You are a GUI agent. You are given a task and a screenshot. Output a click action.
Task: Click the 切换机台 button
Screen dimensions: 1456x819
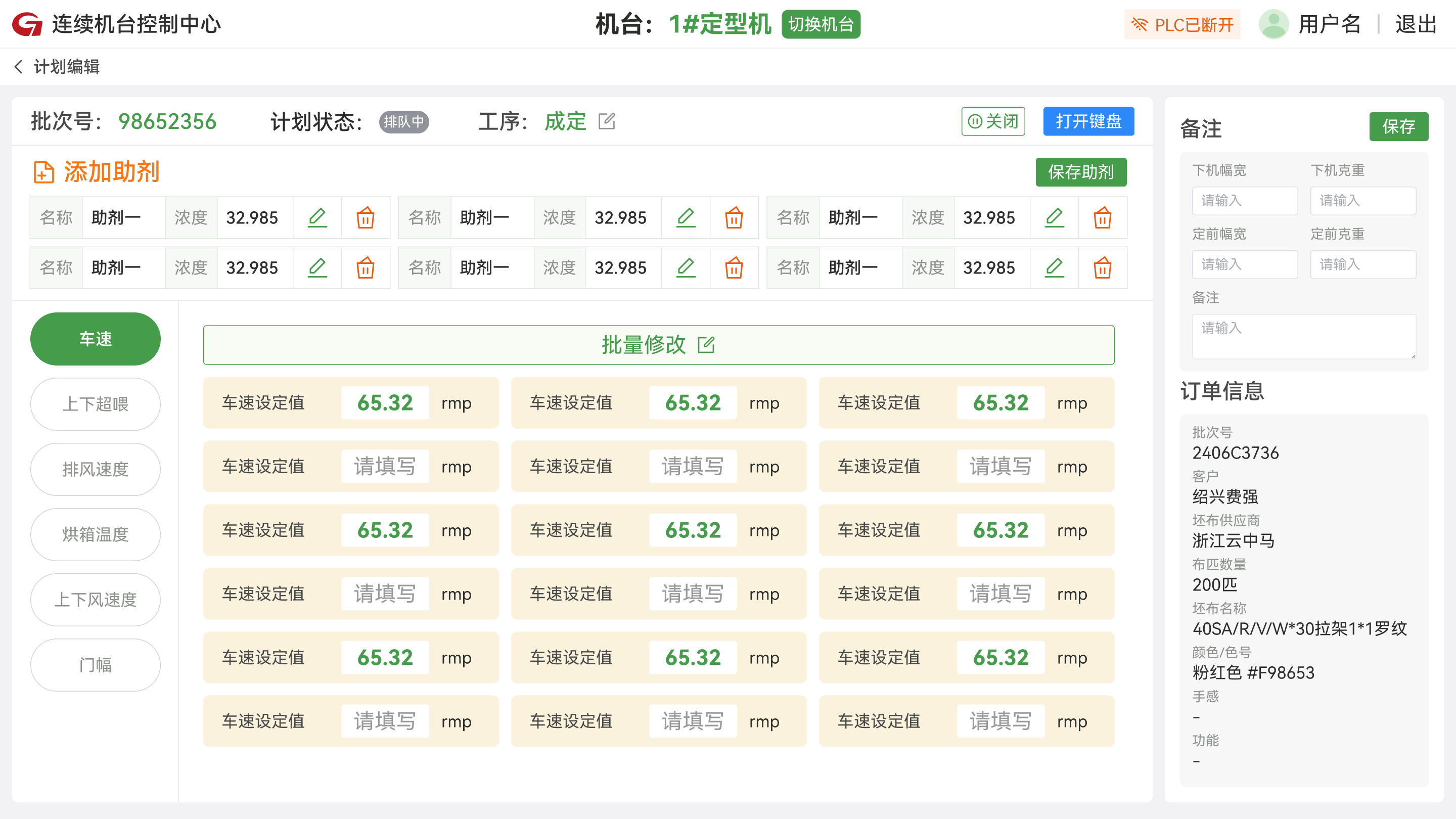(821, 24)
